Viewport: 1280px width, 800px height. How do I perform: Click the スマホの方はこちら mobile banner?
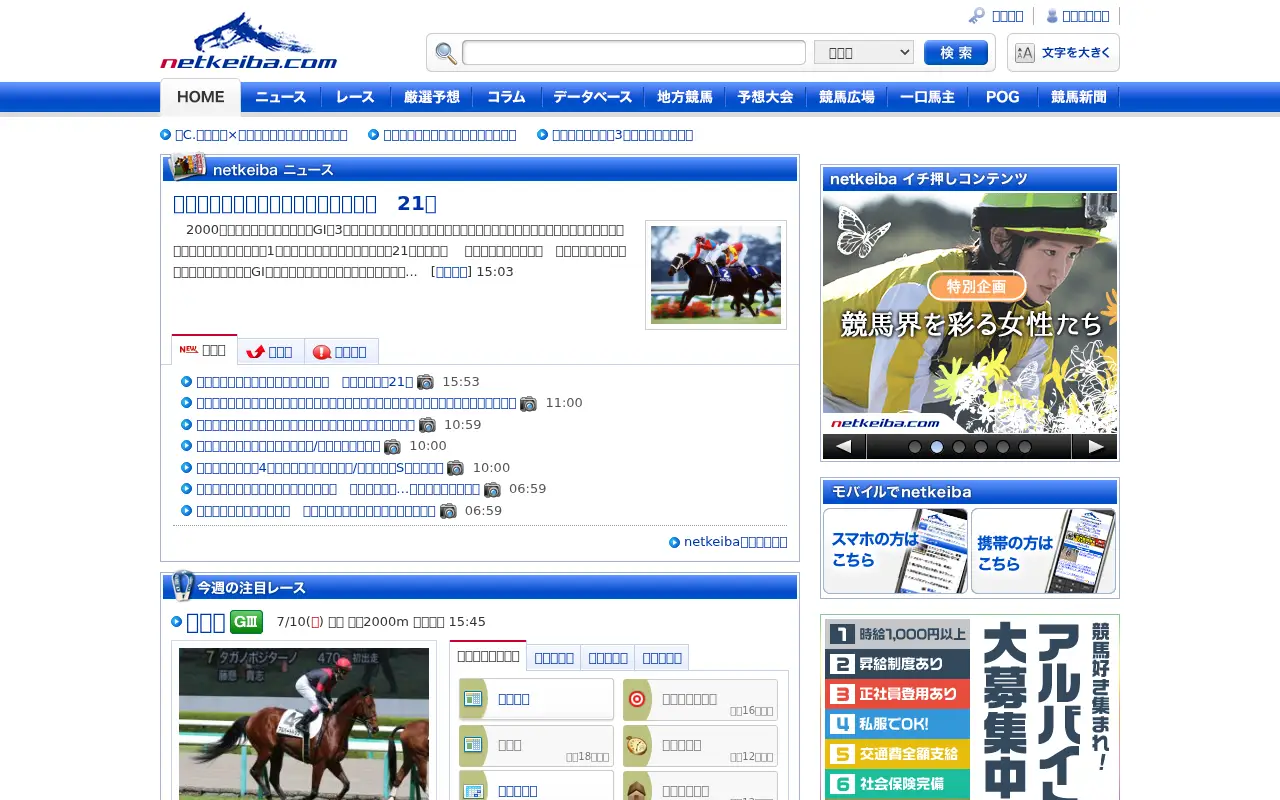pos(895,551)
